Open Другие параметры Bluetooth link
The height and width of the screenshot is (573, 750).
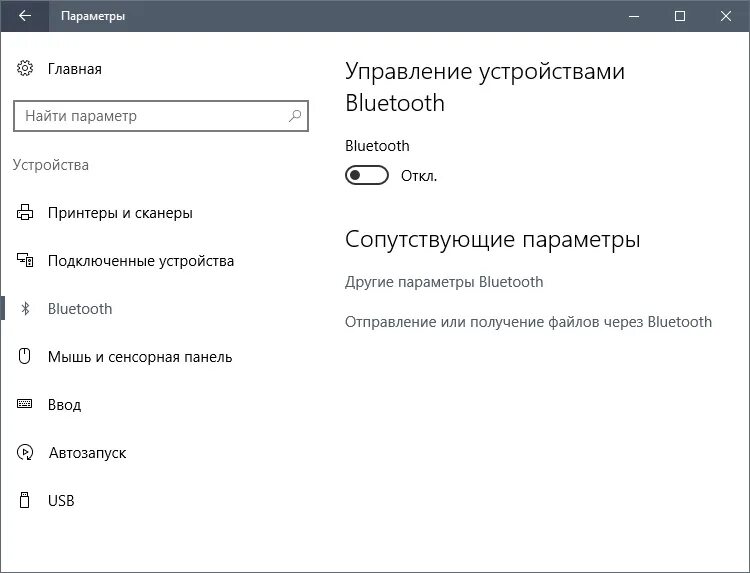(x=444, y=282)
